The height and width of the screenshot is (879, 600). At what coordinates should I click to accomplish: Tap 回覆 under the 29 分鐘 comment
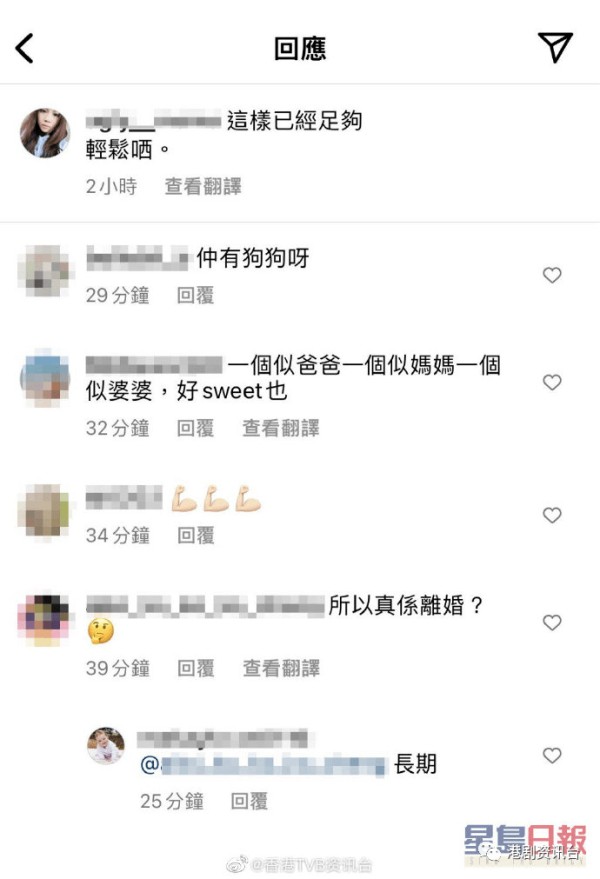click(196, 295)
